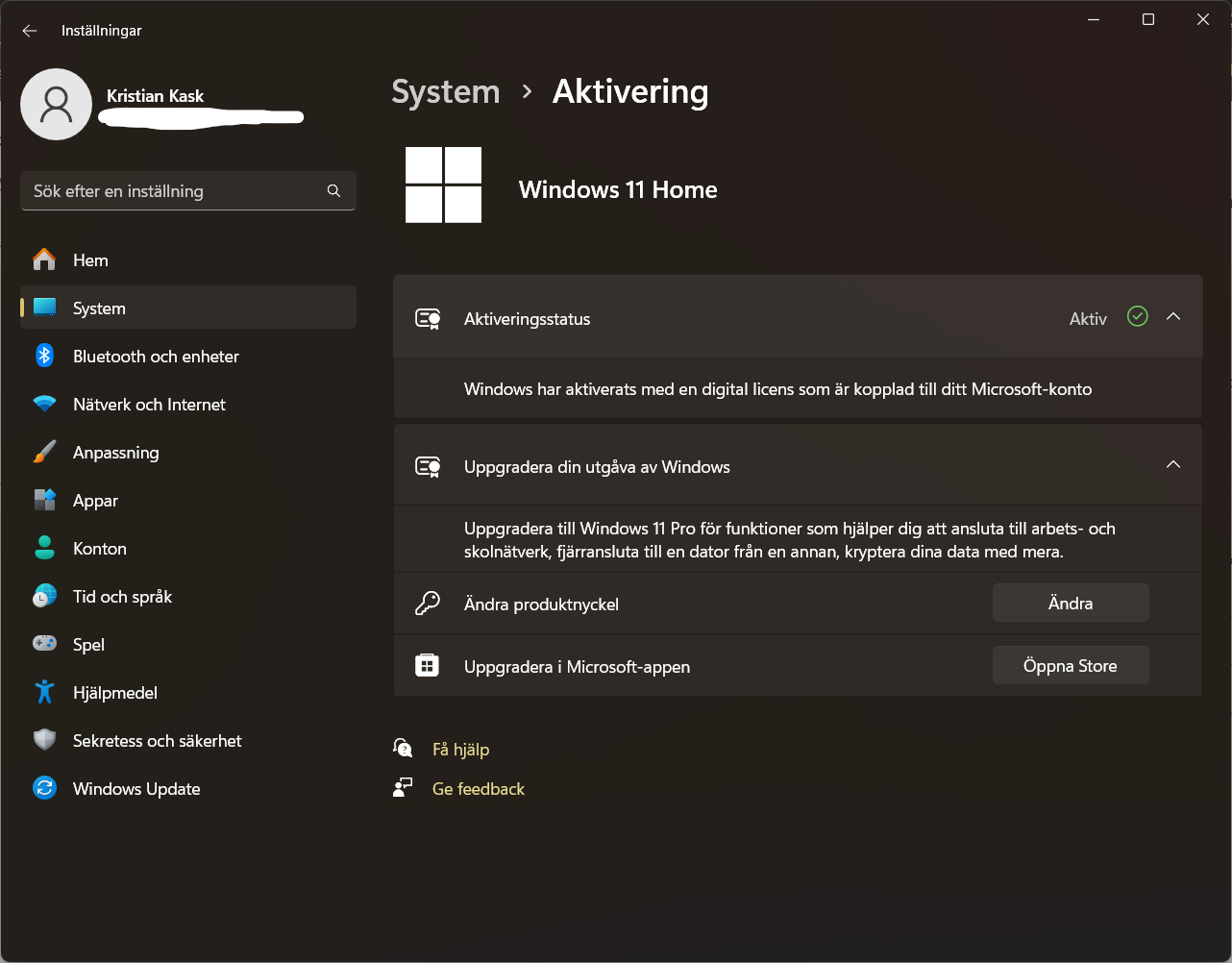Click the Windows Update icon
This screenshot has width=1232, height=963.
44,788
